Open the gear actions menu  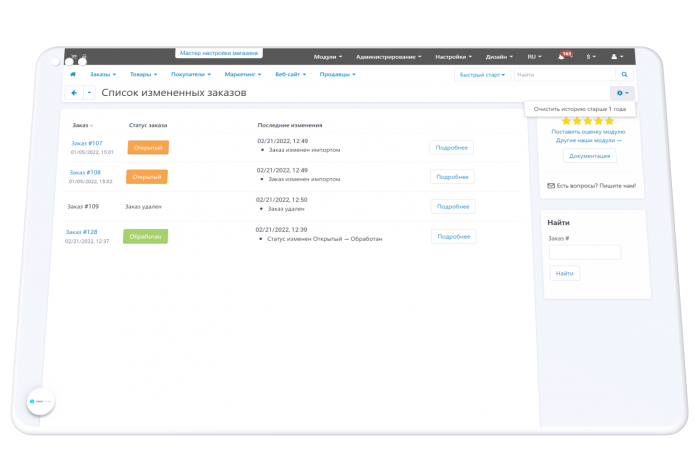pos(622,93)
